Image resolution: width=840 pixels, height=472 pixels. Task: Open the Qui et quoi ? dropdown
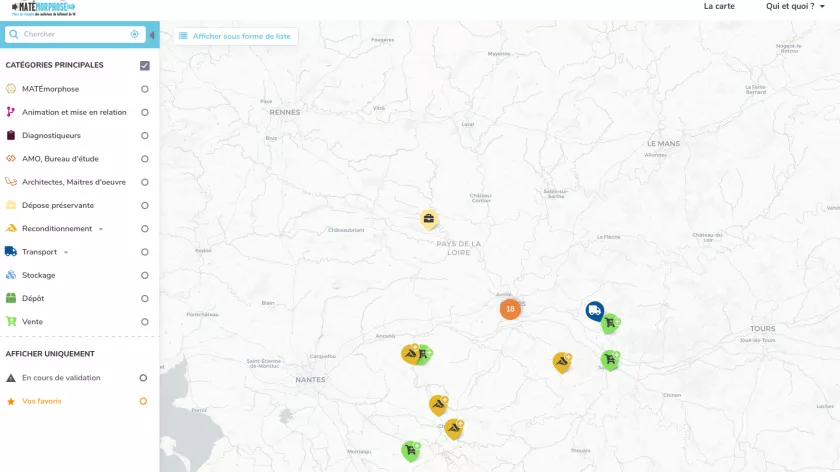796,6
